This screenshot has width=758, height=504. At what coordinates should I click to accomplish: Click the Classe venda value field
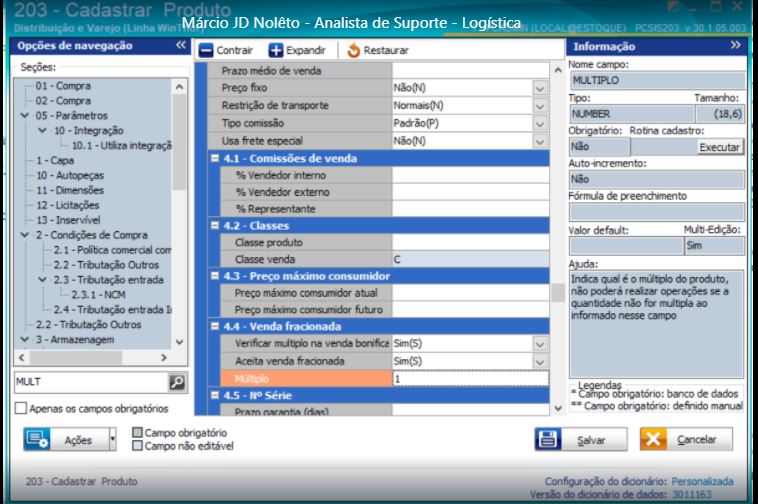coord(471,259)
